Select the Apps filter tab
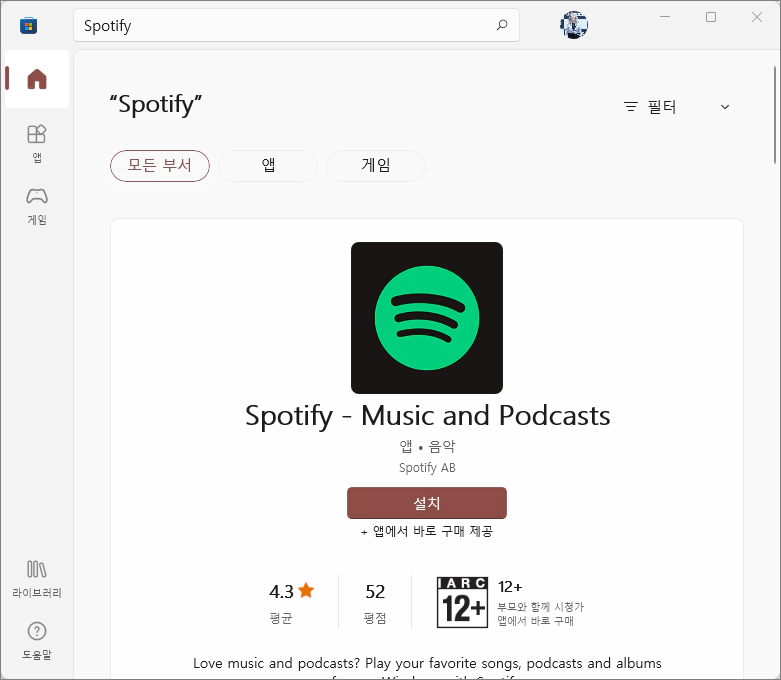Screen dimensions: 781x680 point(268,166)
